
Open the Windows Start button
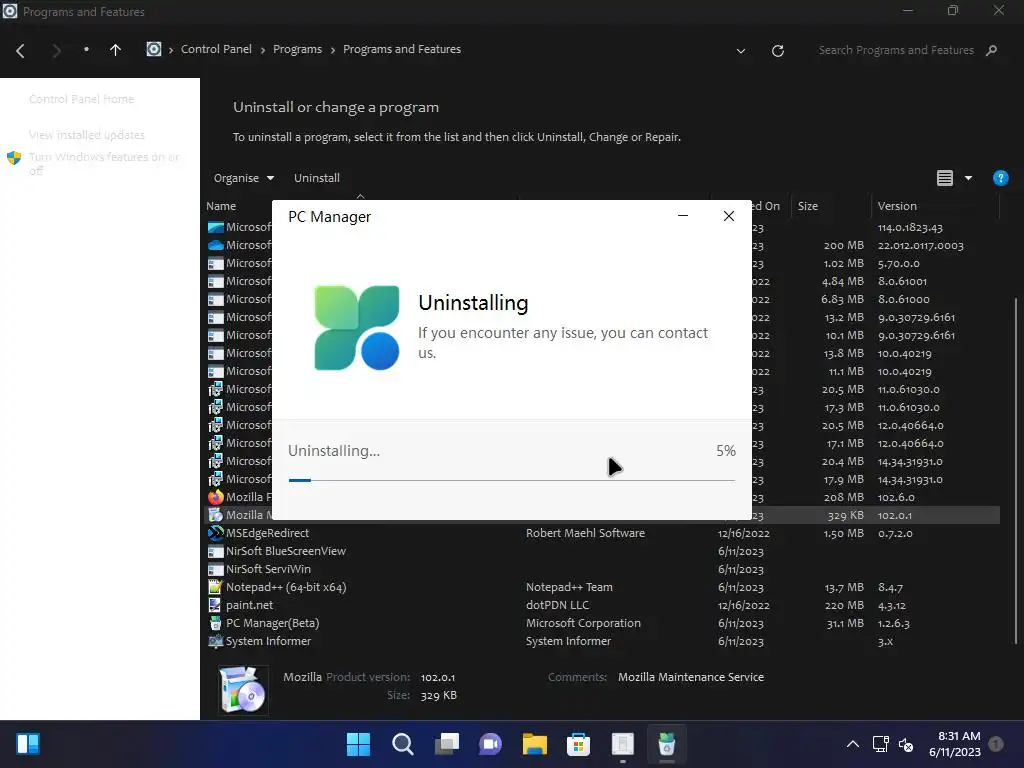[358, 744]
